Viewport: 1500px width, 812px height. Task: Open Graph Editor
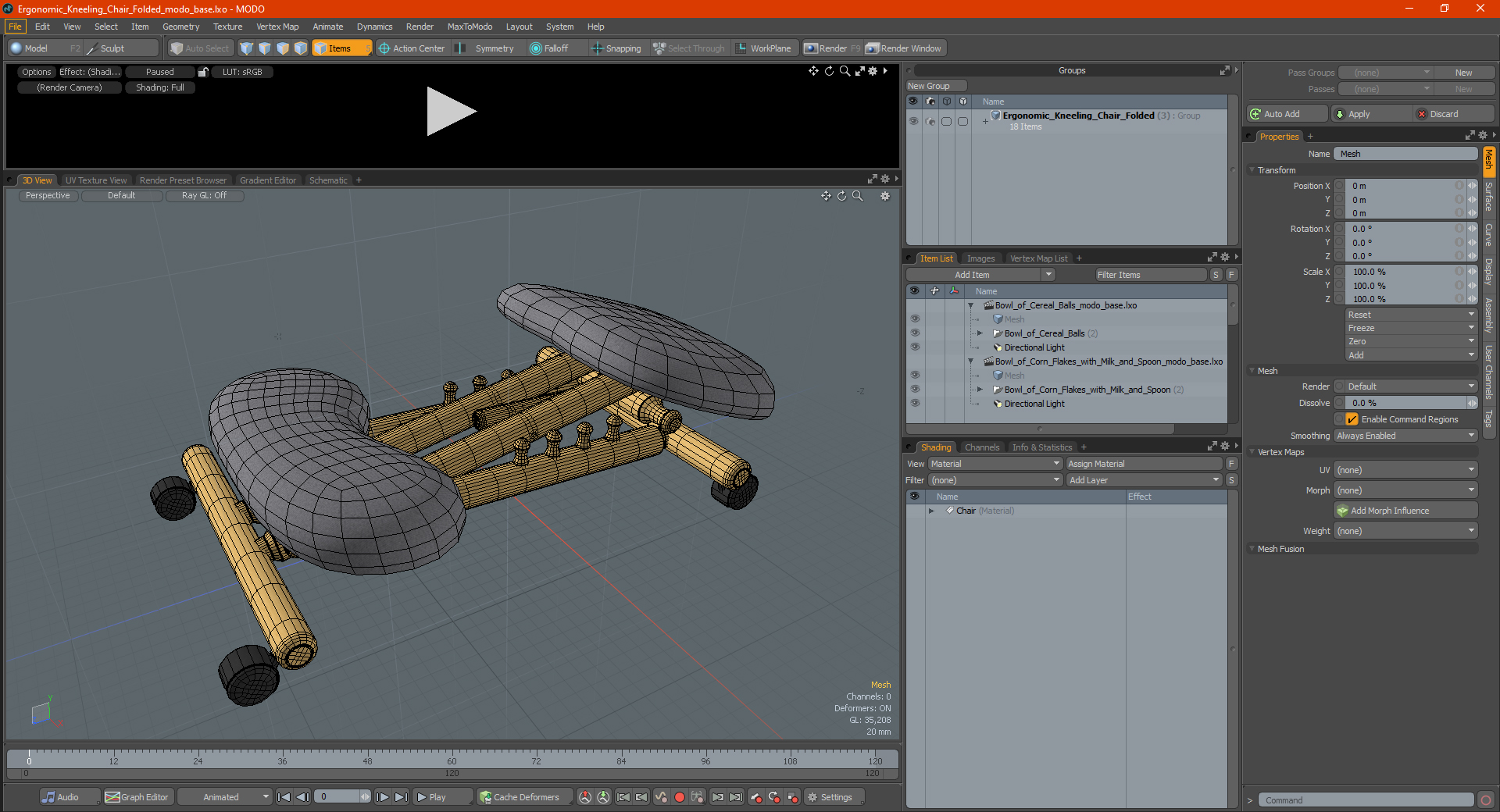click(x=137, y=797)
